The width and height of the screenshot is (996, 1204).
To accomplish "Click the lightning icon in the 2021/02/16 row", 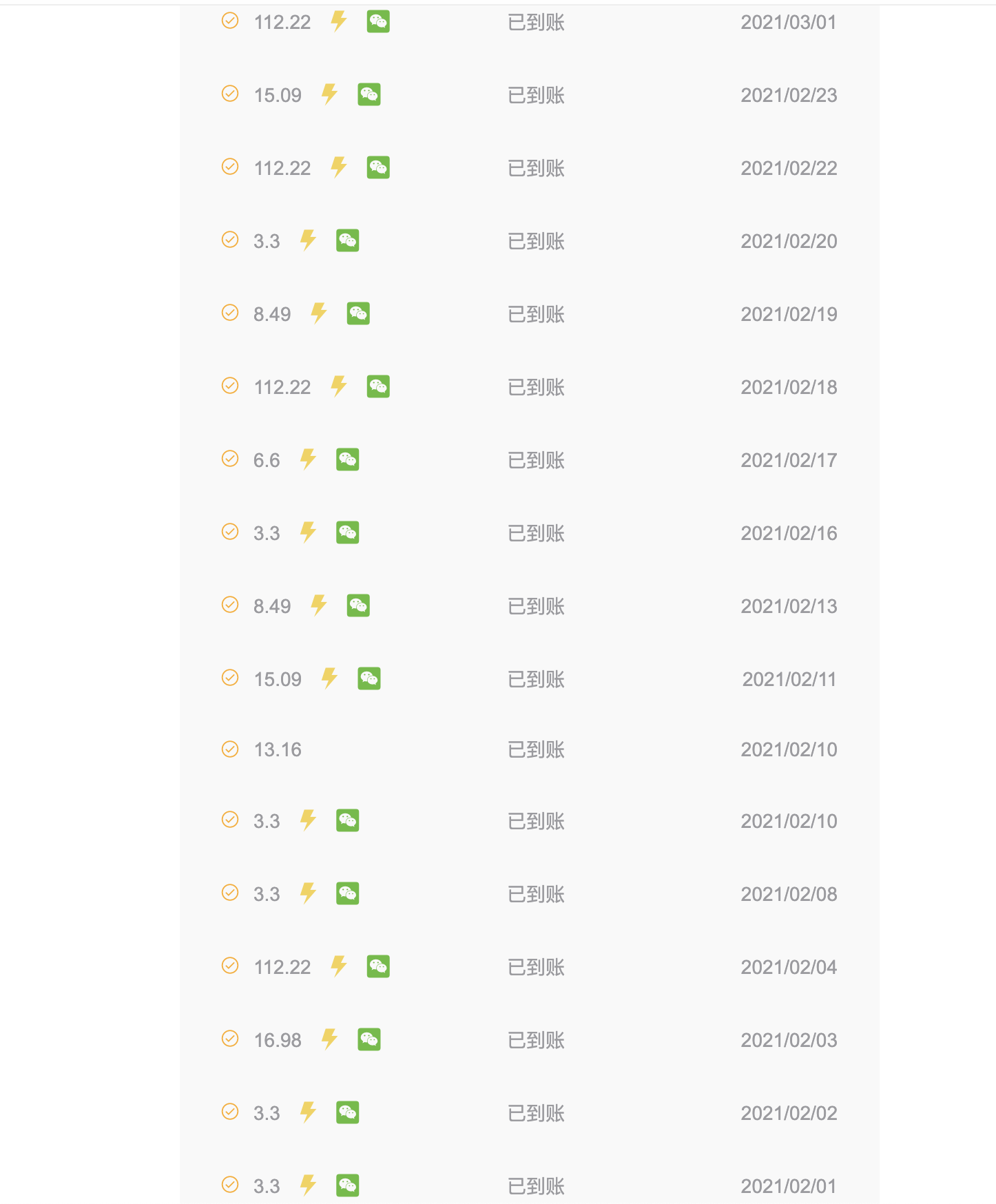I will click(308, 532).
